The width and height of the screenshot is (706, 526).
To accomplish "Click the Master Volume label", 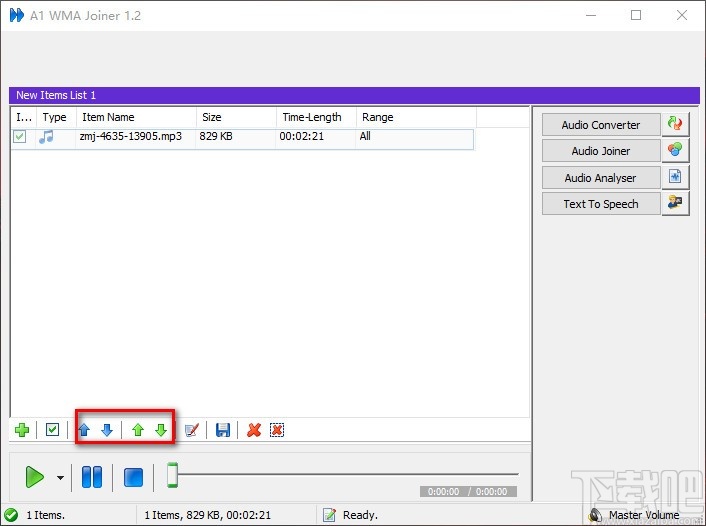I will point(644,515).
